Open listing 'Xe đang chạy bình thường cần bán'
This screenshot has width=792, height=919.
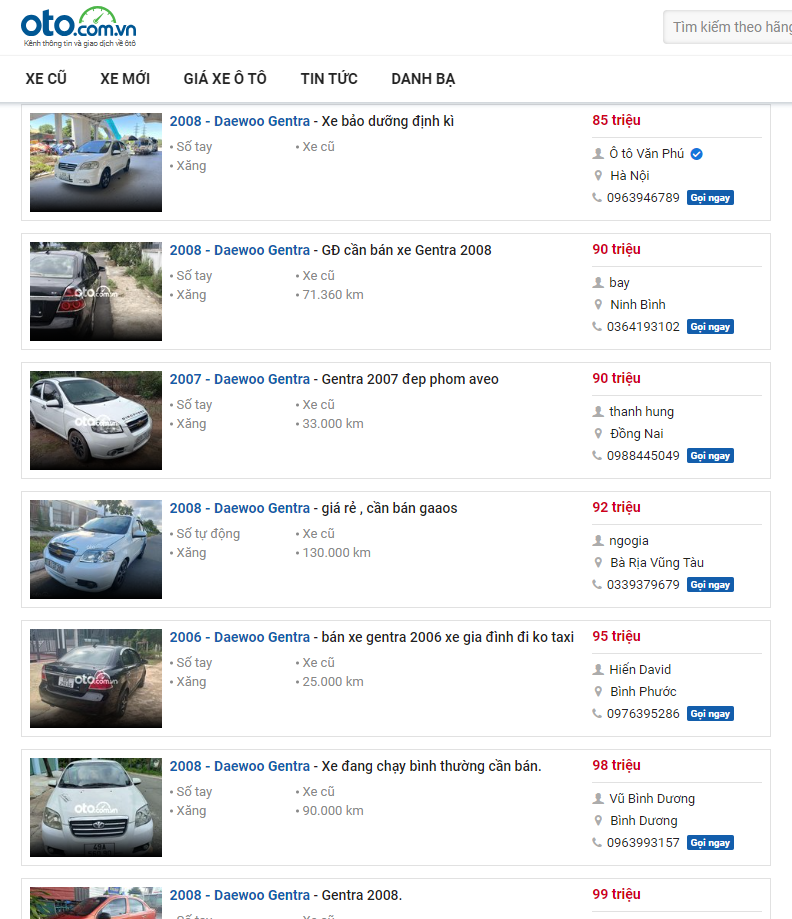(355, 766)
